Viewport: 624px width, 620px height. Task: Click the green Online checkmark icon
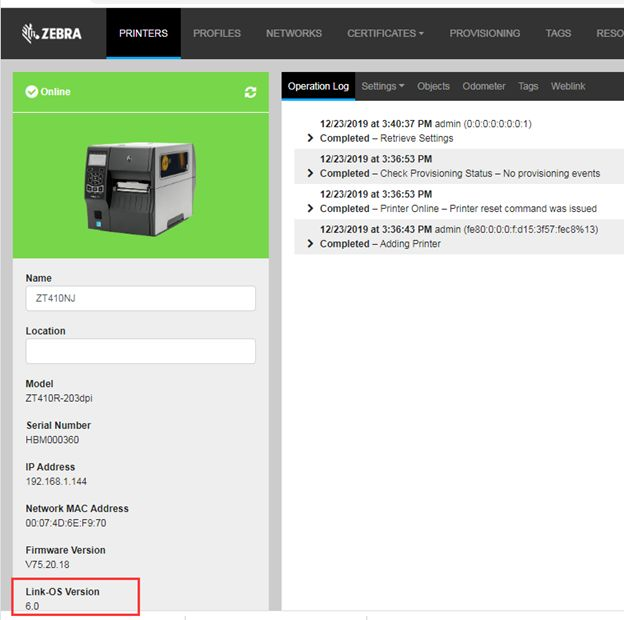pyautogui.click(x=31, y=92)
